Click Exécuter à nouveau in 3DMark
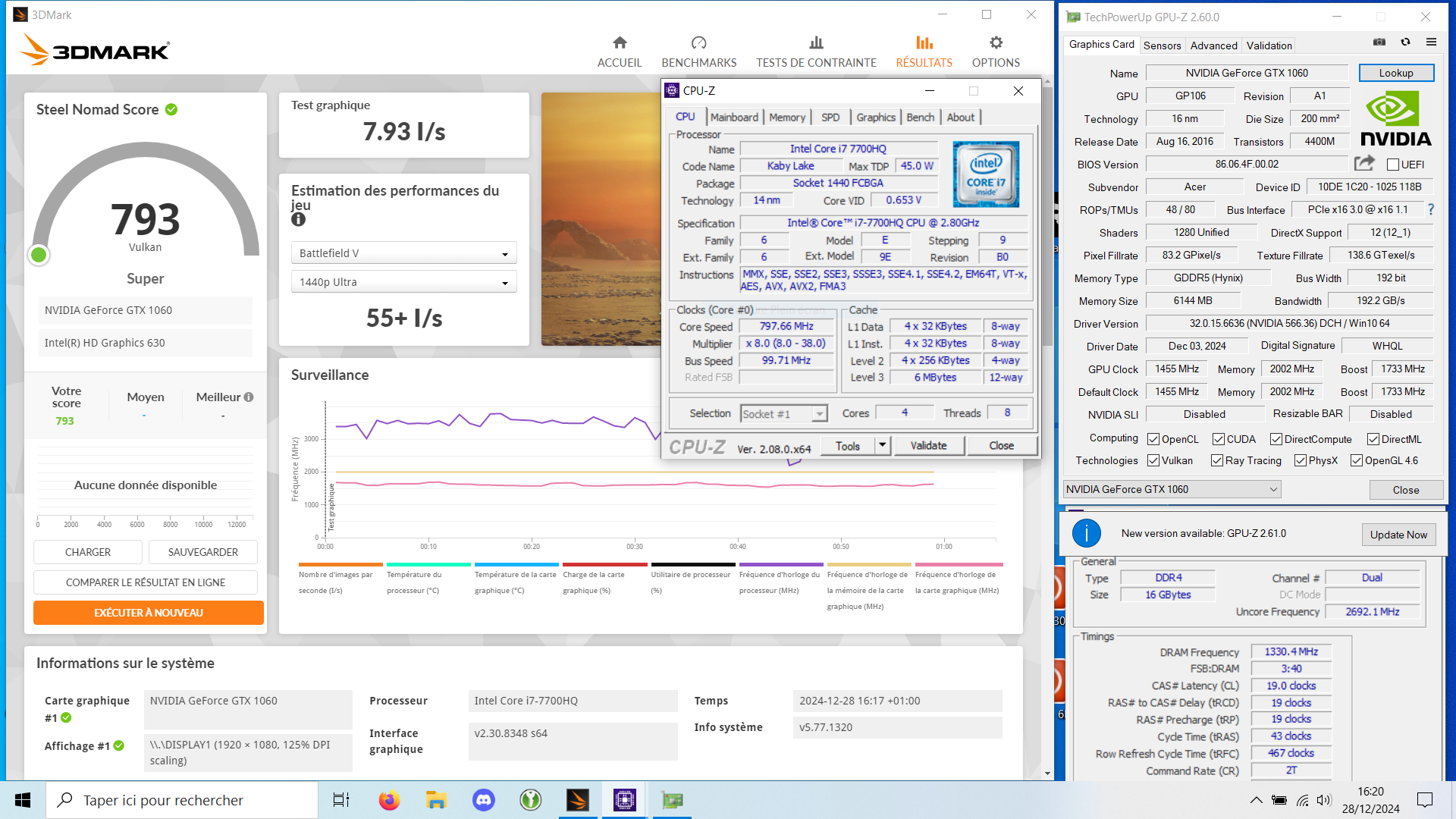Screen dimensions: 1456x819 (149, 613)
